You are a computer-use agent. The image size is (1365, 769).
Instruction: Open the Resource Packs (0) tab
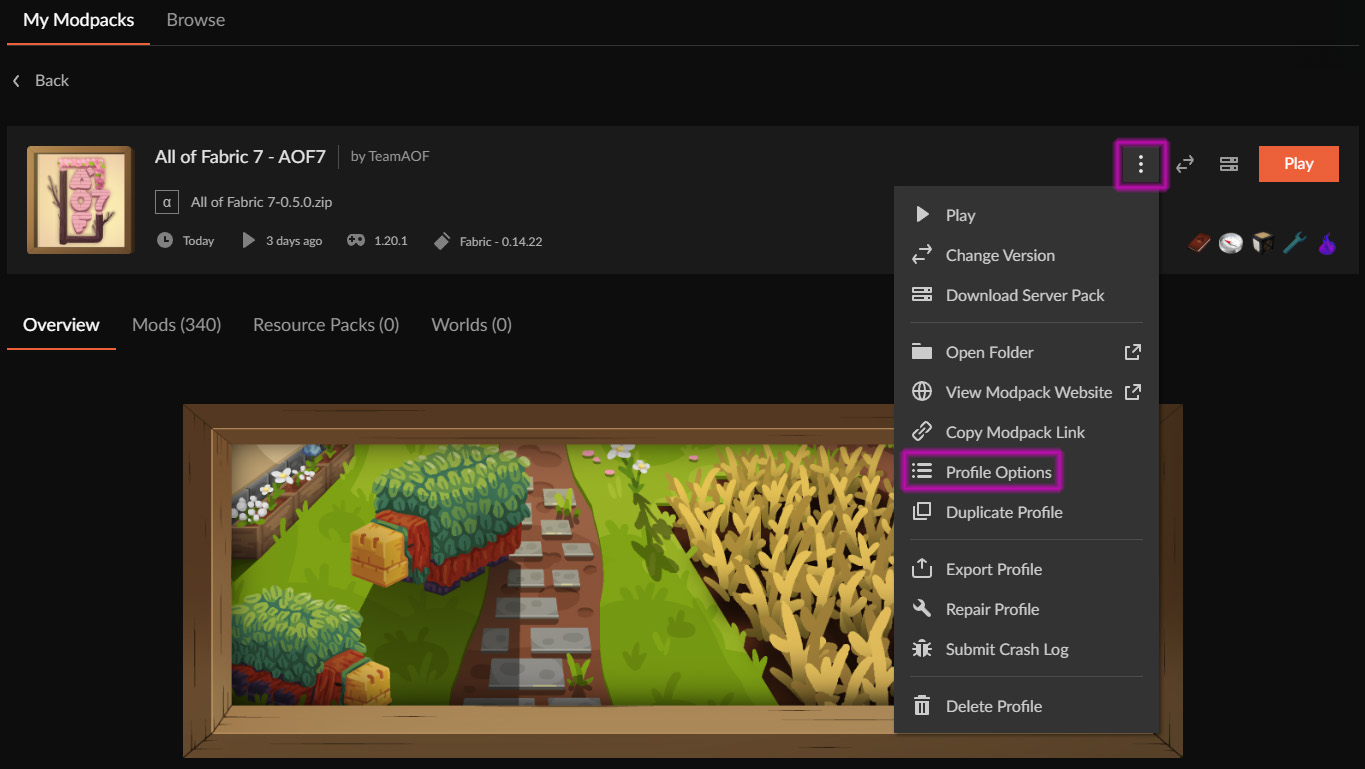click(326, 325)
